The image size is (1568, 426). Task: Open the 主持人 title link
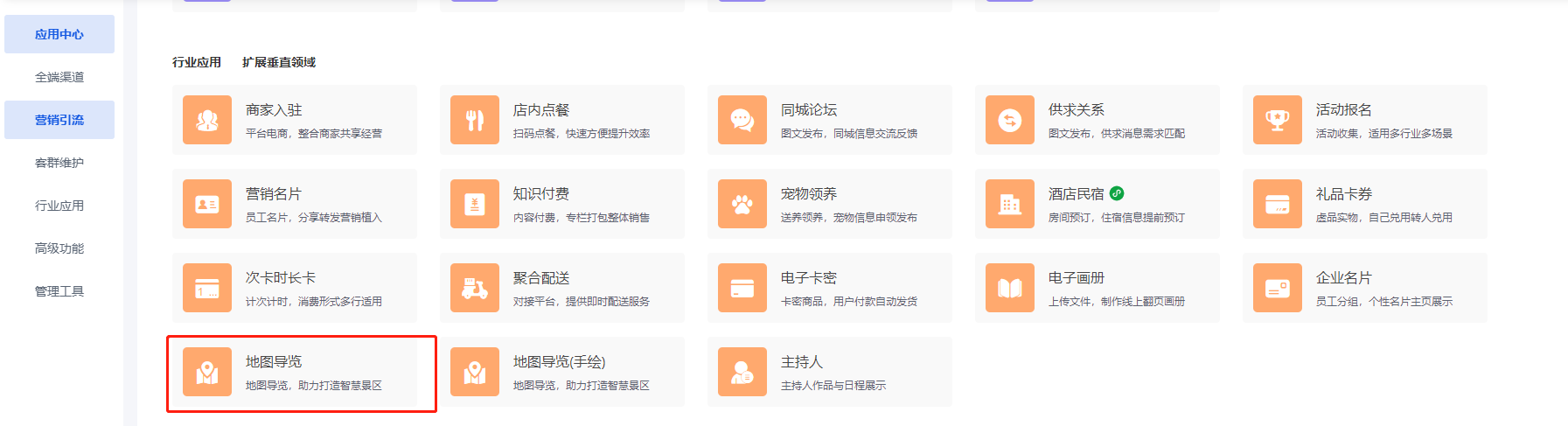click(802, 362)
